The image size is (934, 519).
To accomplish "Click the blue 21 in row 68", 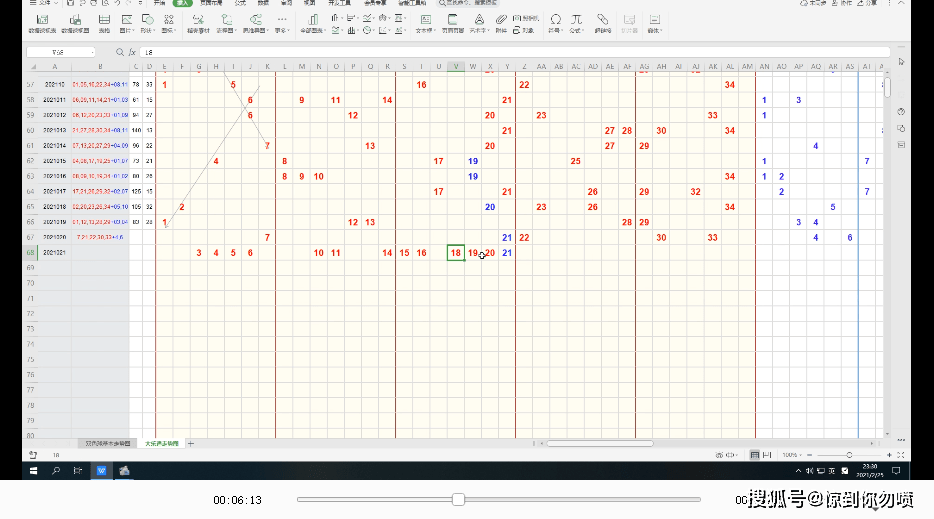I will click(x=507, y=253).
